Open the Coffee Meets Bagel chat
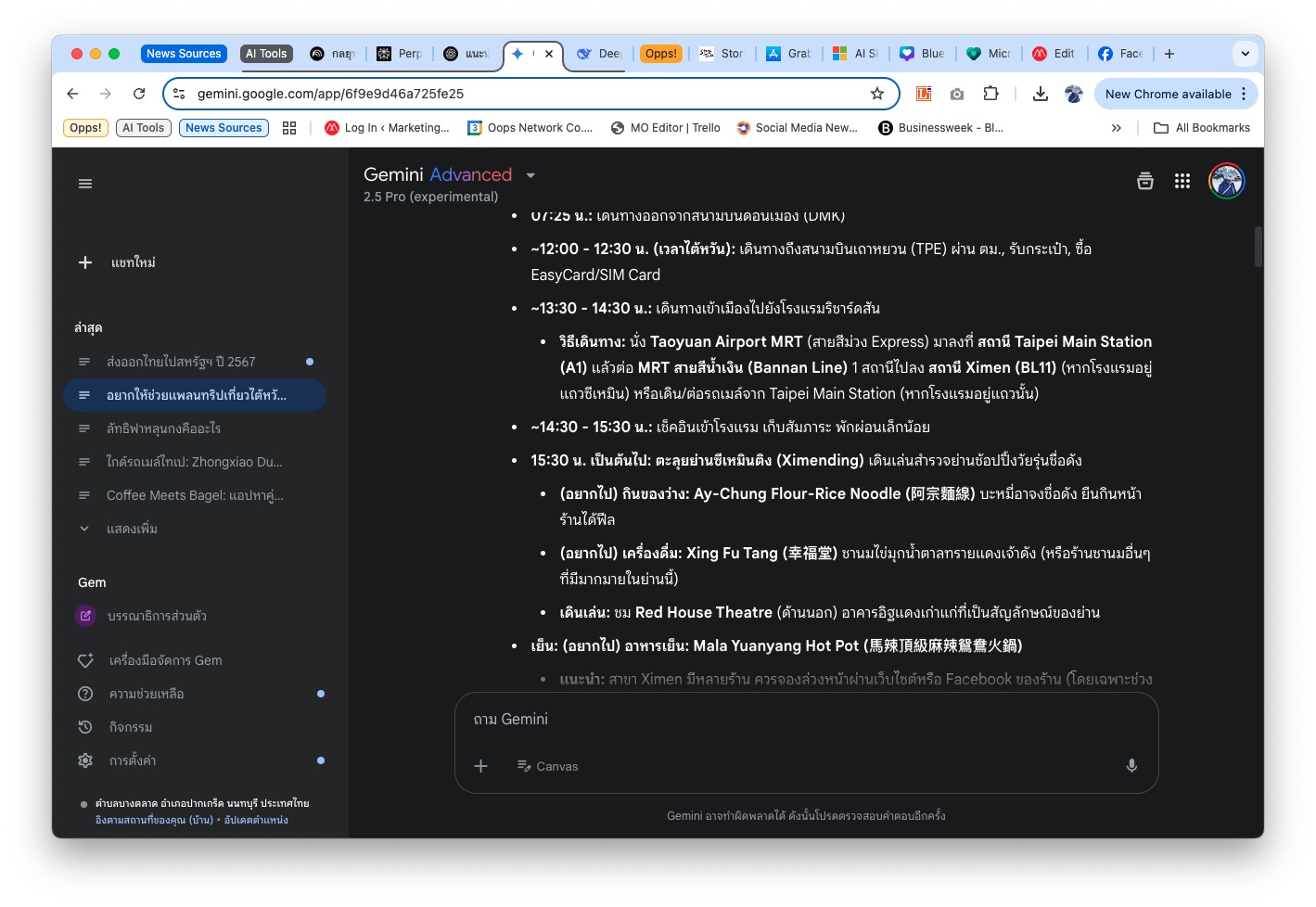 click(x=195, y=495)
